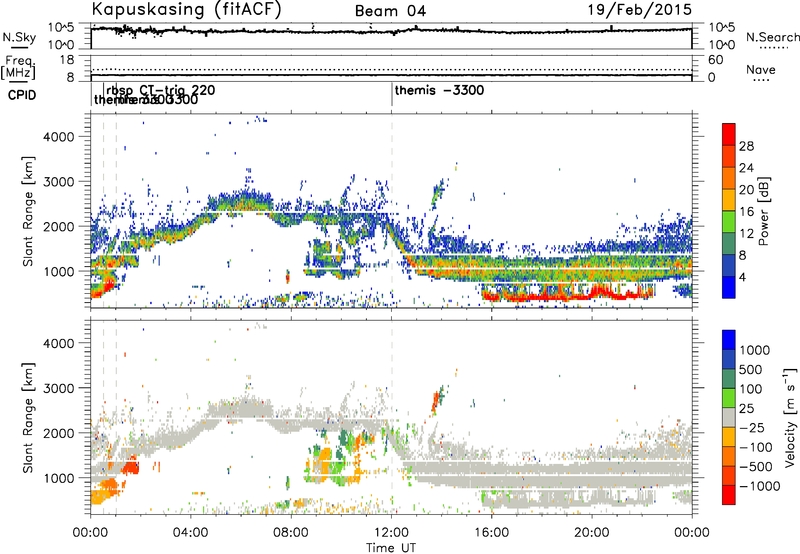This screenshot has width=800, height=554.
Task: Click '60' on the Nave axis
Action: pyautogui.click(x=715, y=59)
